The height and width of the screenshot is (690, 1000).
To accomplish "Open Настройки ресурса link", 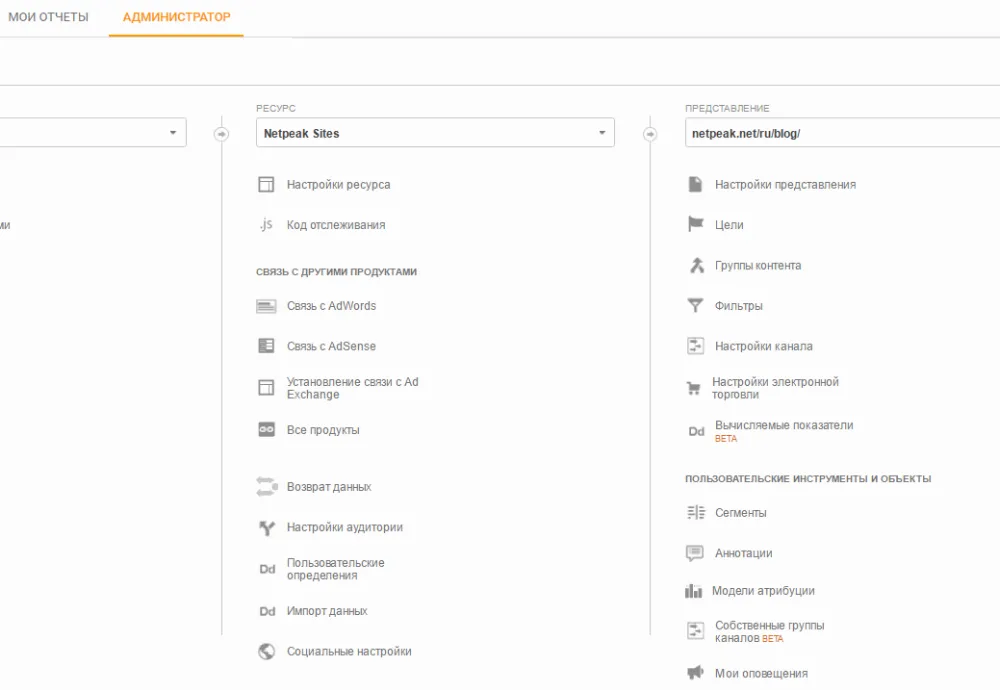I will (338, 184).
